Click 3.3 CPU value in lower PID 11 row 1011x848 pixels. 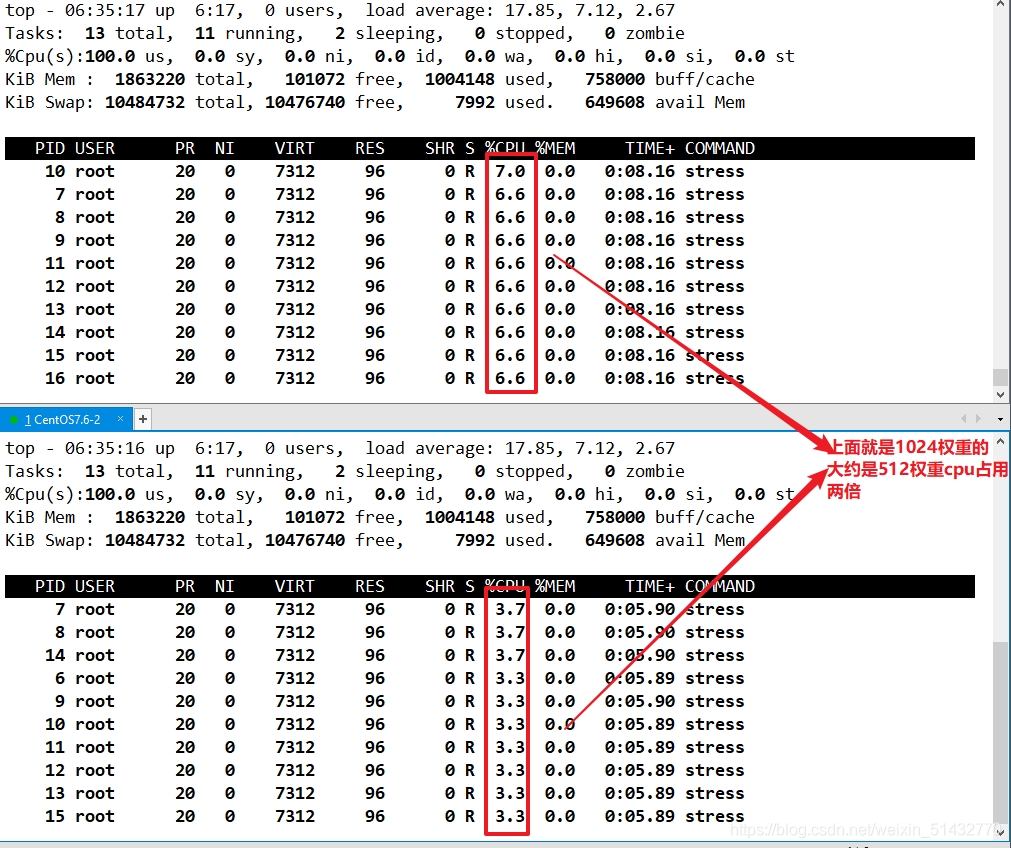(x=510, y=747)
